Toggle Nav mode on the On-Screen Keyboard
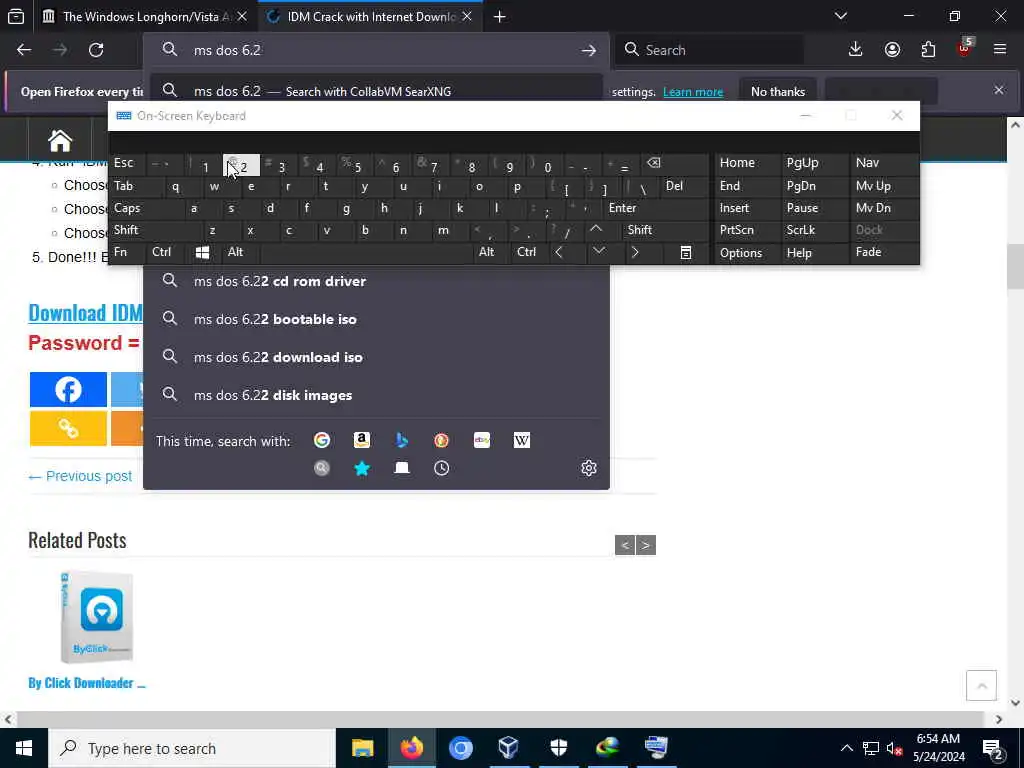Image resolution: width=1024 pixels, height=768 pixels. tap(884, 163)
